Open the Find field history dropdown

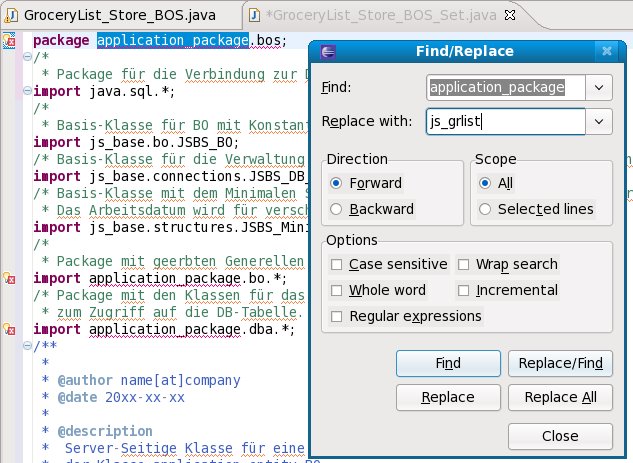click(599, 88)
